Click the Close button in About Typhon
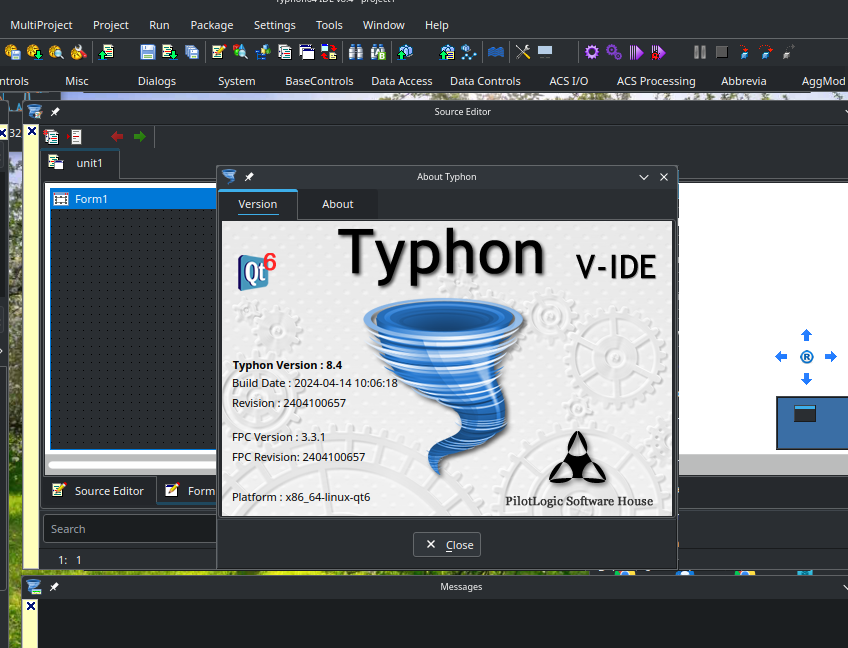 (x=447, y=545)
